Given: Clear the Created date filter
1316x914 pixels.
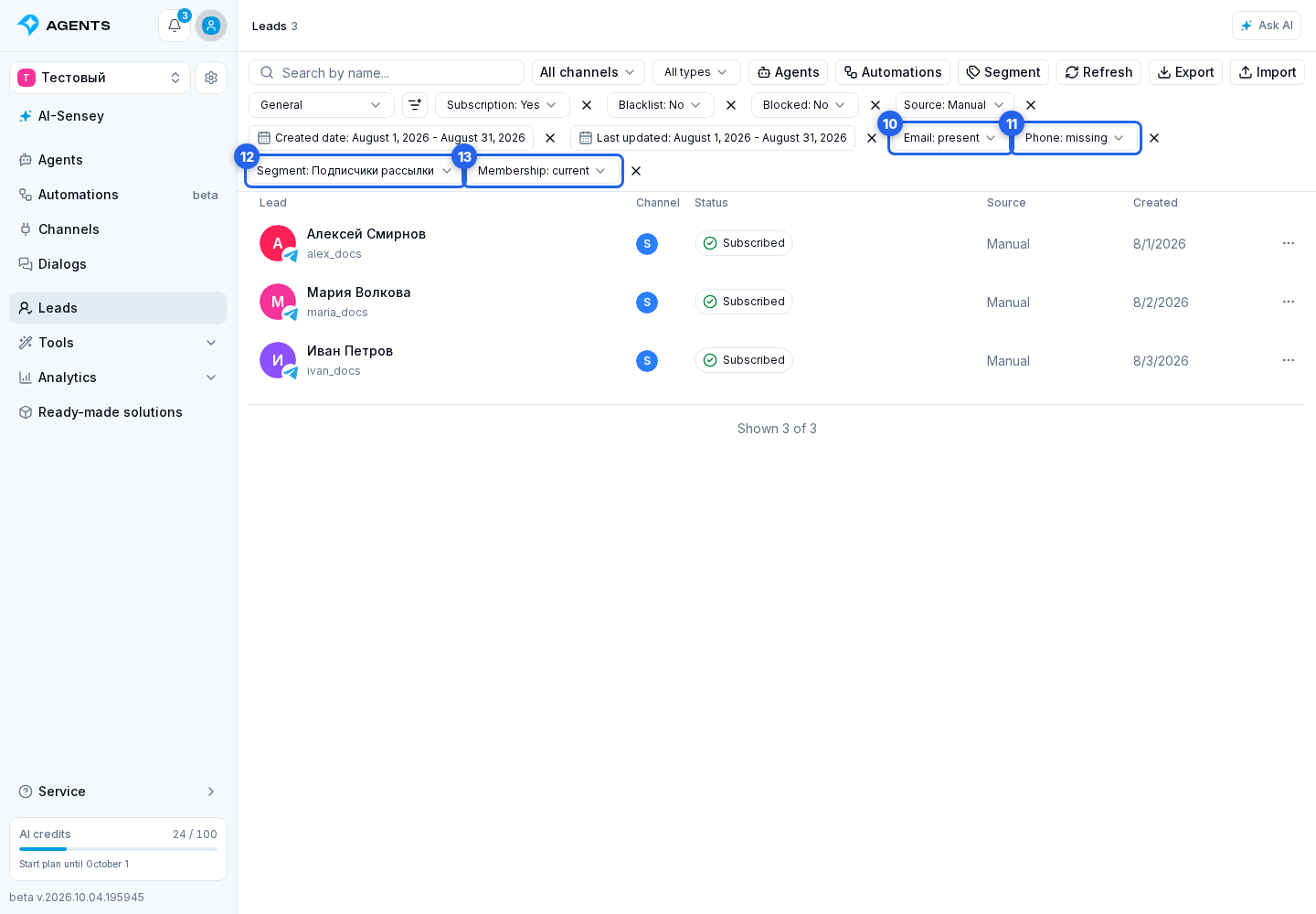Looking at the screenshot, I should 550,138.
